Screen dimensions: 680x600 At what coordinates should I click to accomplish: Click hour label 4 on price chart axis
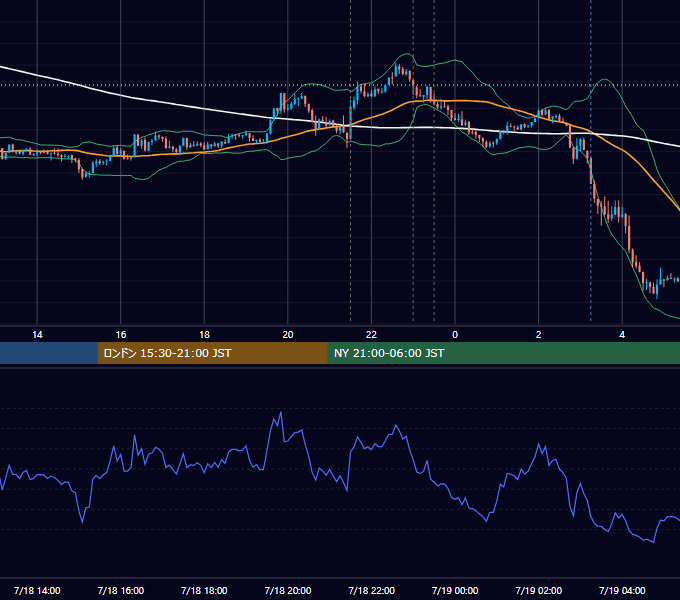pos(622,335)
